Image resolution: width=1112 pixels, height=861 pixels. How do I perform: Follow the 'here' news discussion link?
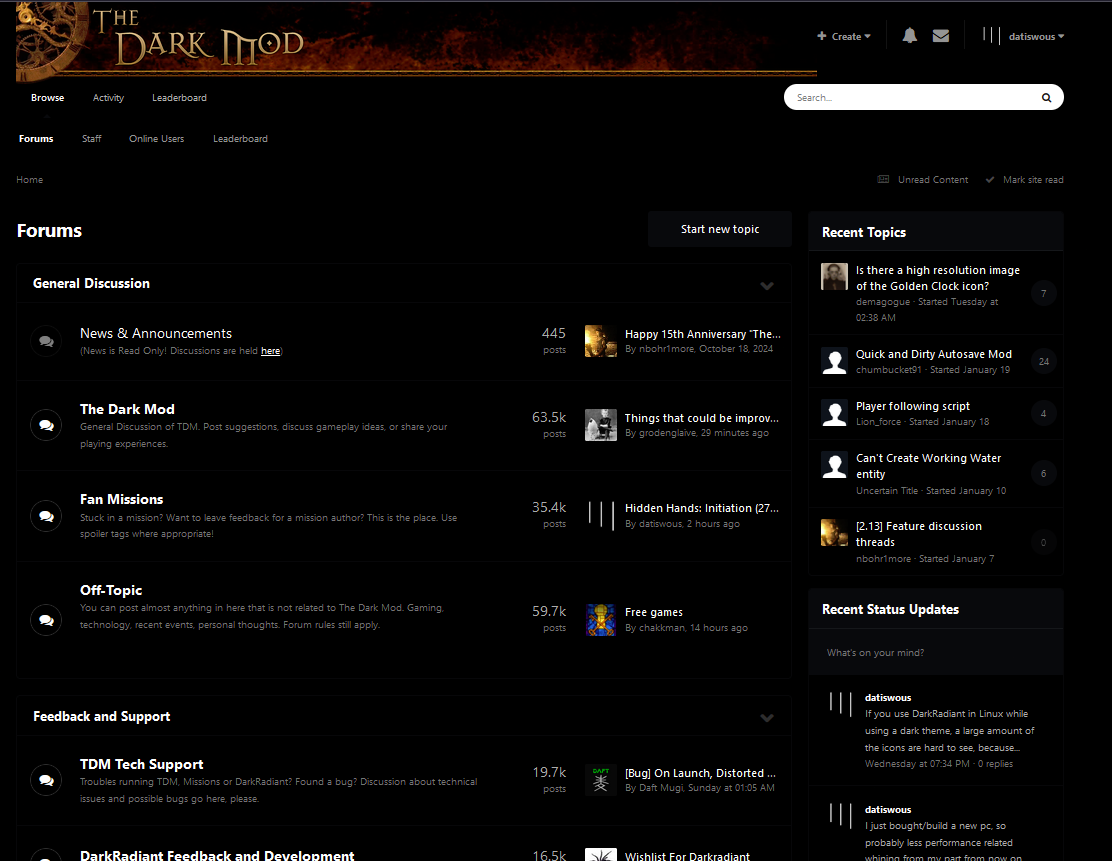click(x=270, y=351)
